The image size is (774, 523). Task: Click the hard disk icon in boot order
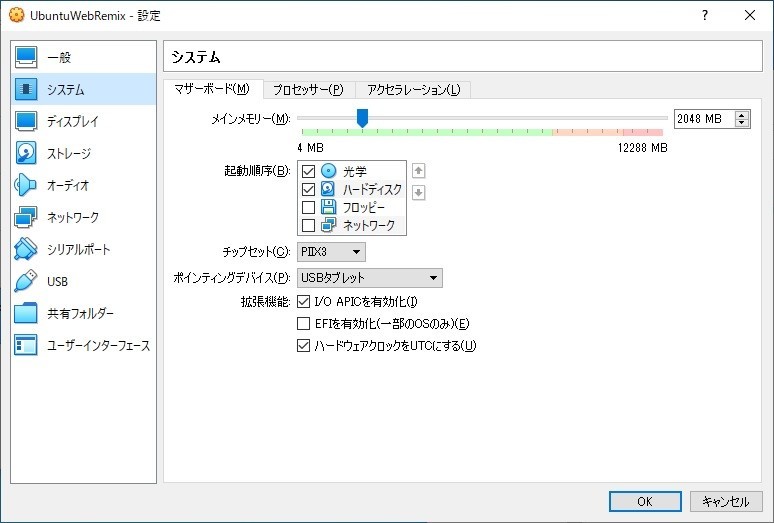[328, 189]
